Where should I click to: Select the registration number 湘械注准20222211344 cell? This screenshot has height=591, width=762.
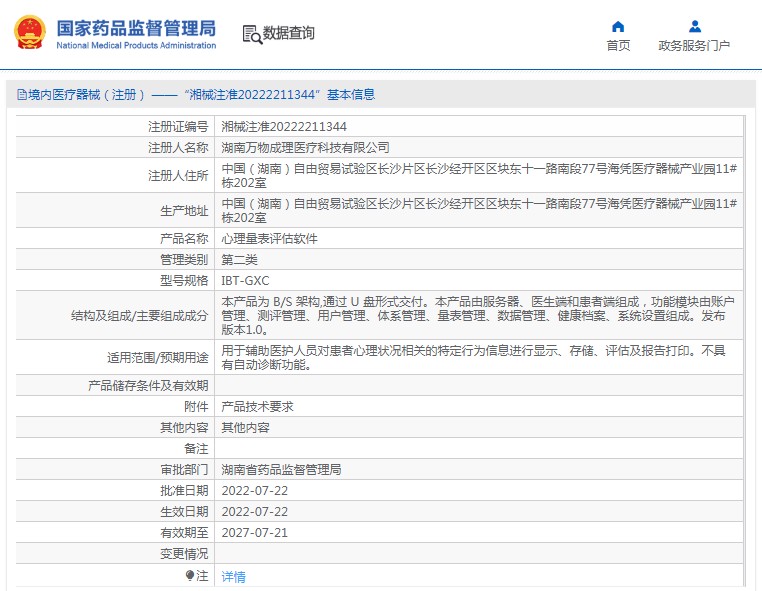(x=284, y=126)
